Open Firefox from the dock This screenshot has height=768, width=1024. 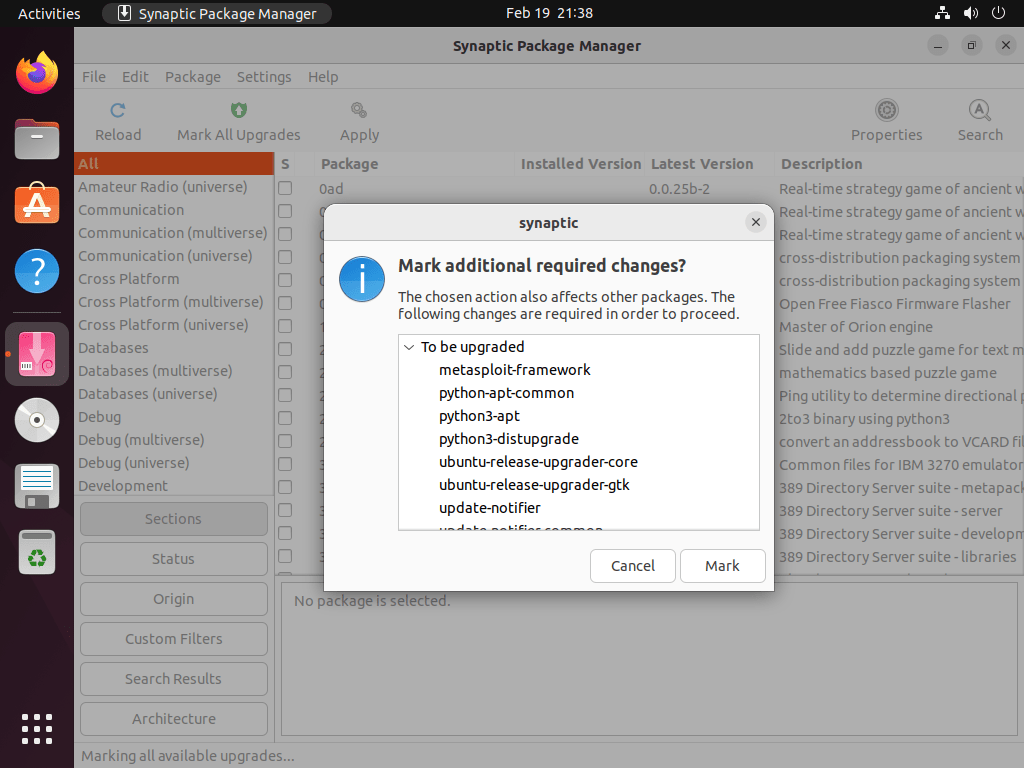(37, 73)
